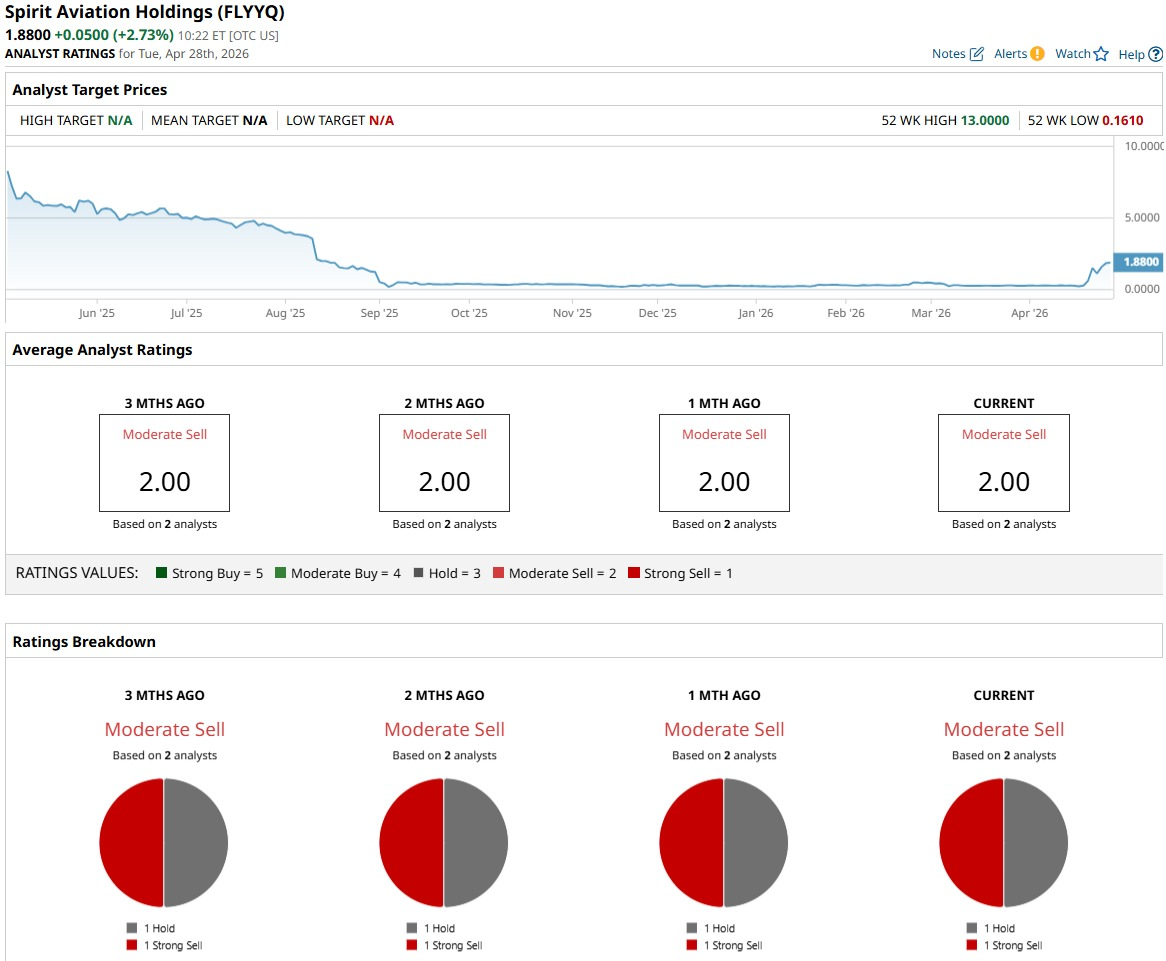Screen dimensions: 1166x961
Task: Click the 'Analyst Target Prices' heading
Action: [x=90, y=90]
